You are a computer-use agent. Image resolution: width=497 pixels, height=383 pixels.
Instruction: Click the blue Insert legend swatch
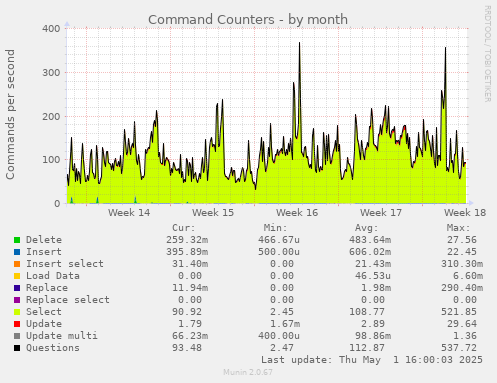point(17,252)
